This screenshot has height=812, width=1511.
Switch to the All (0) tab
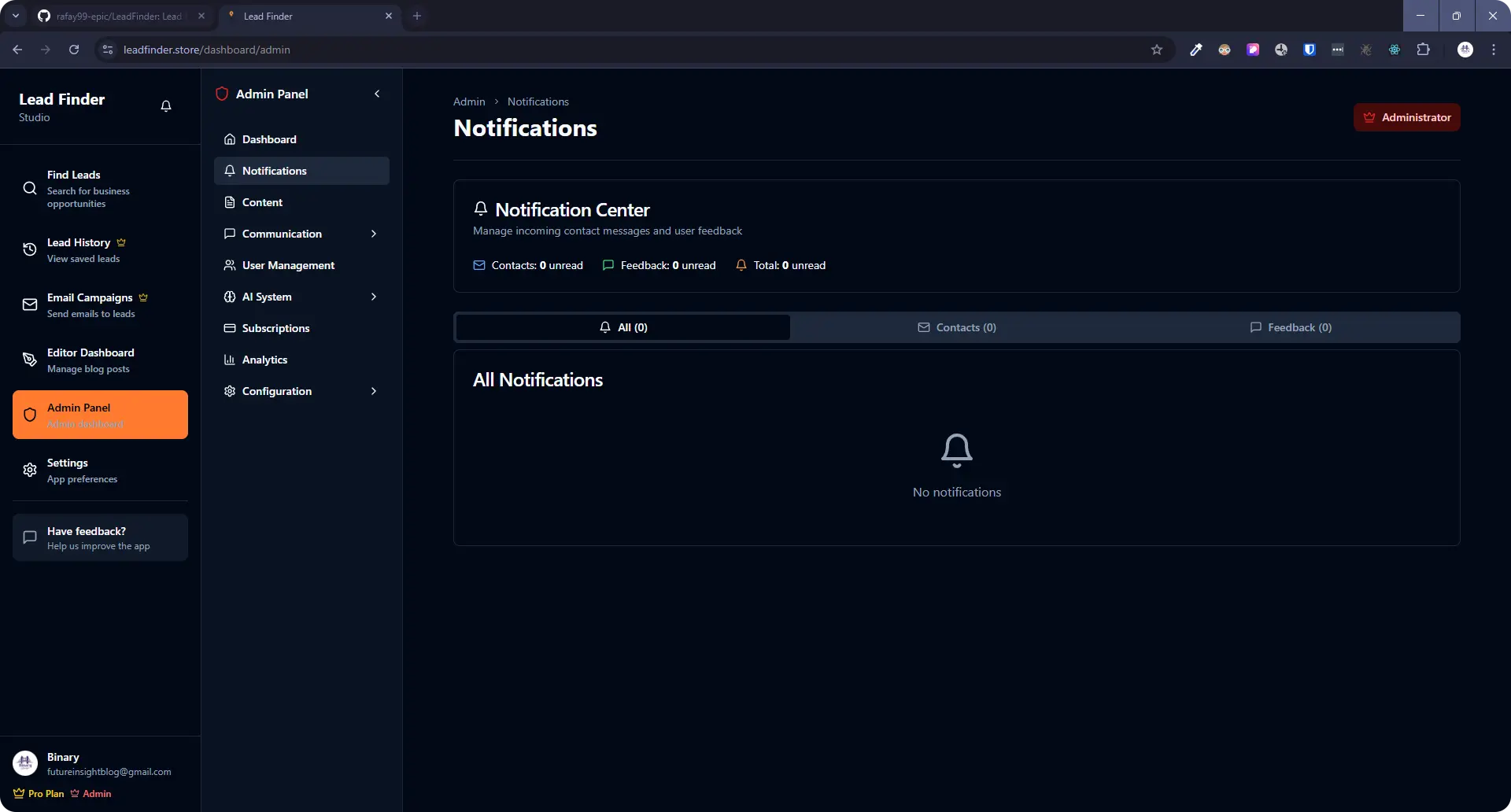tap(623, 327)
